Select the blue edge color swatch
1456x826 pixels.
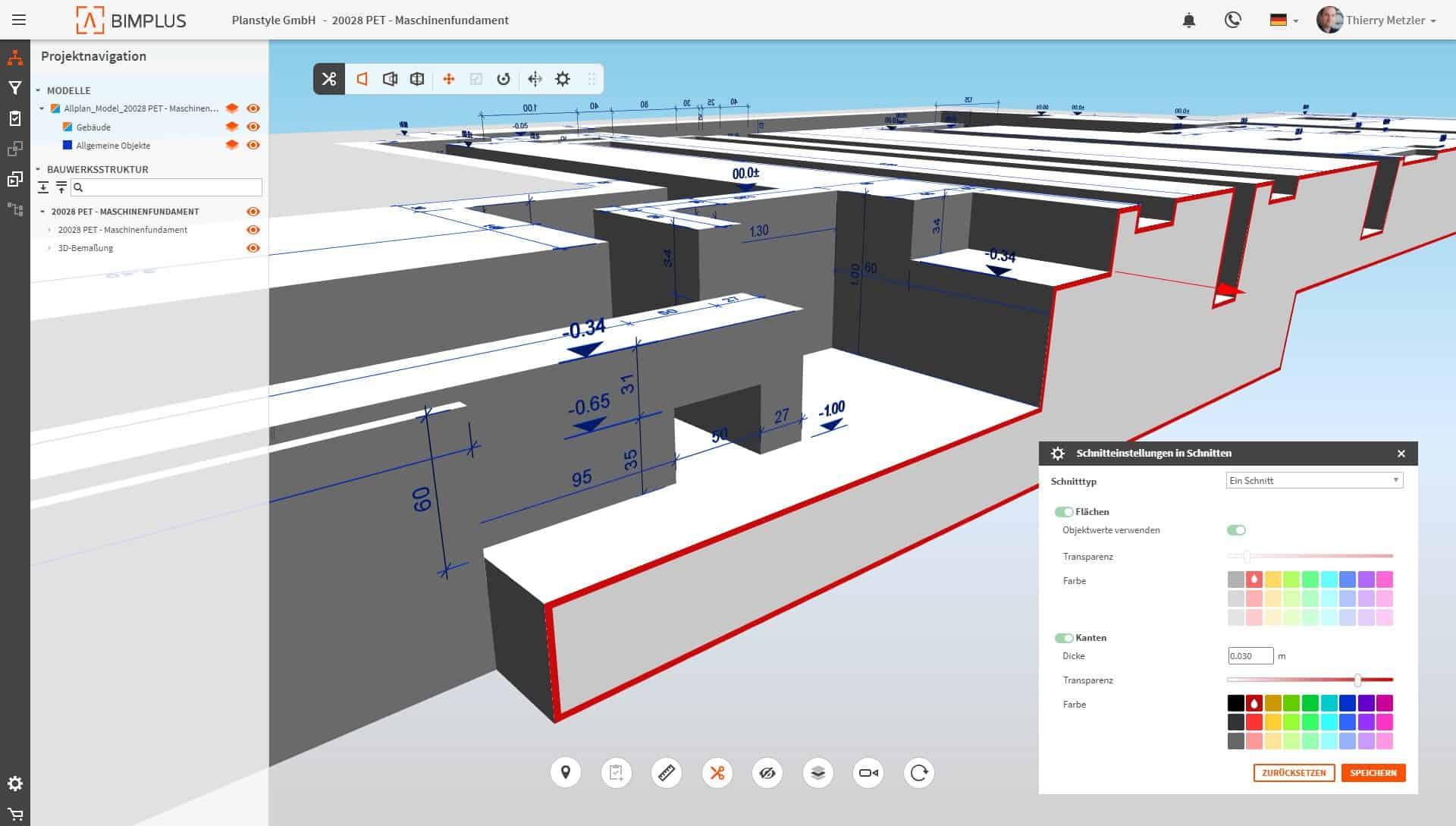(1348, 703)
